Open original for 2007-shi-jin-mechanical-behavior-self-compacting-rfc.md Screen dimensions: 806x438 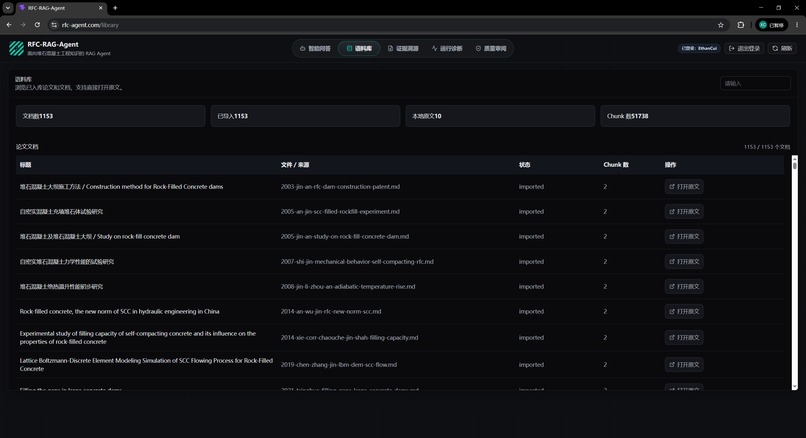pos(684,262)
